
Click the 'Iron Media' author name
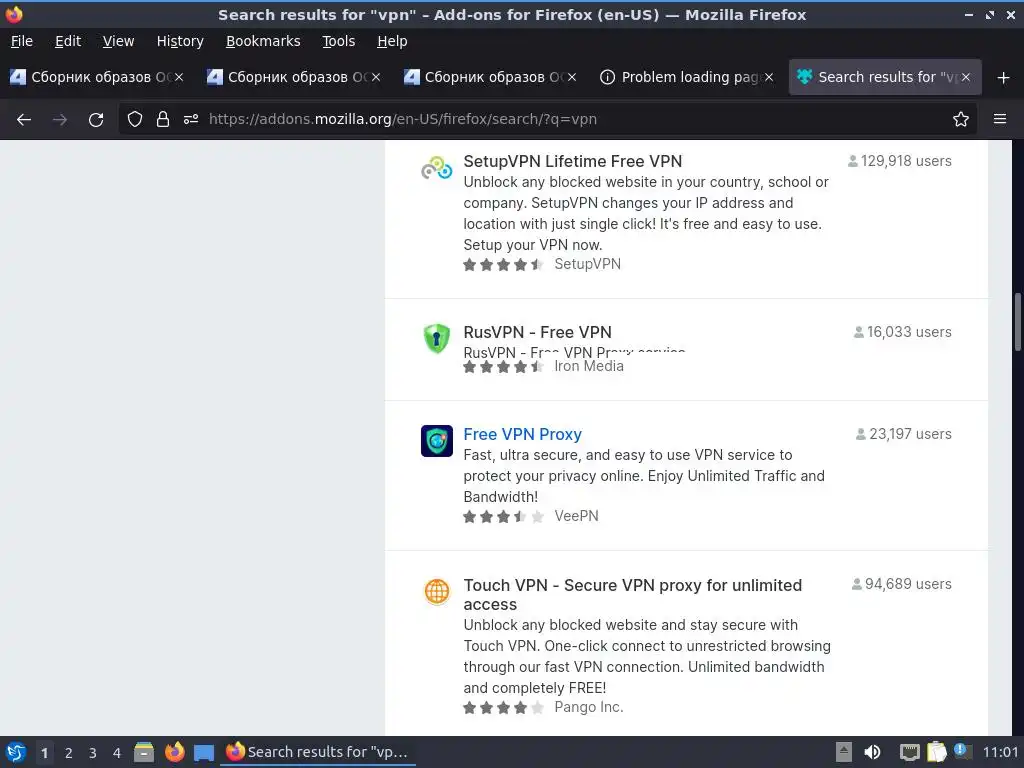pyautogui.click(x=588, y=366)
